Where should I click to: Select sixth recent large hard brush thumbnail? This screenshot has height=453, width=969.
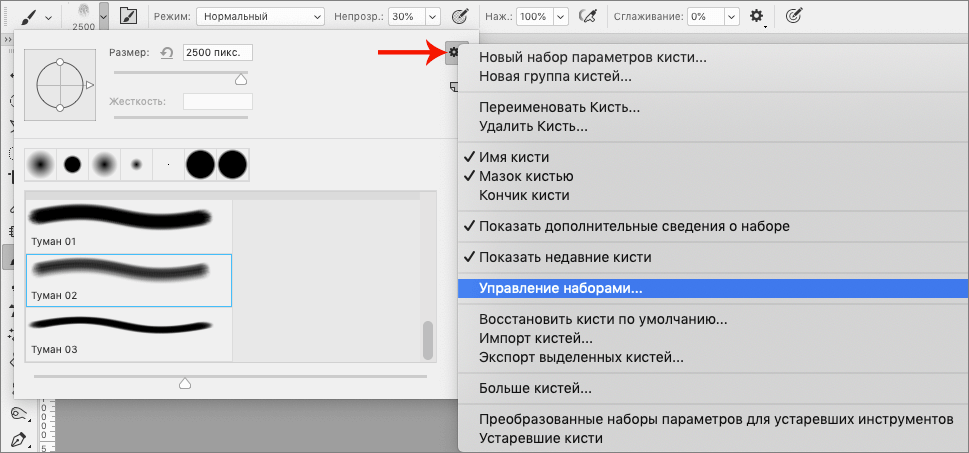point(200,164)
